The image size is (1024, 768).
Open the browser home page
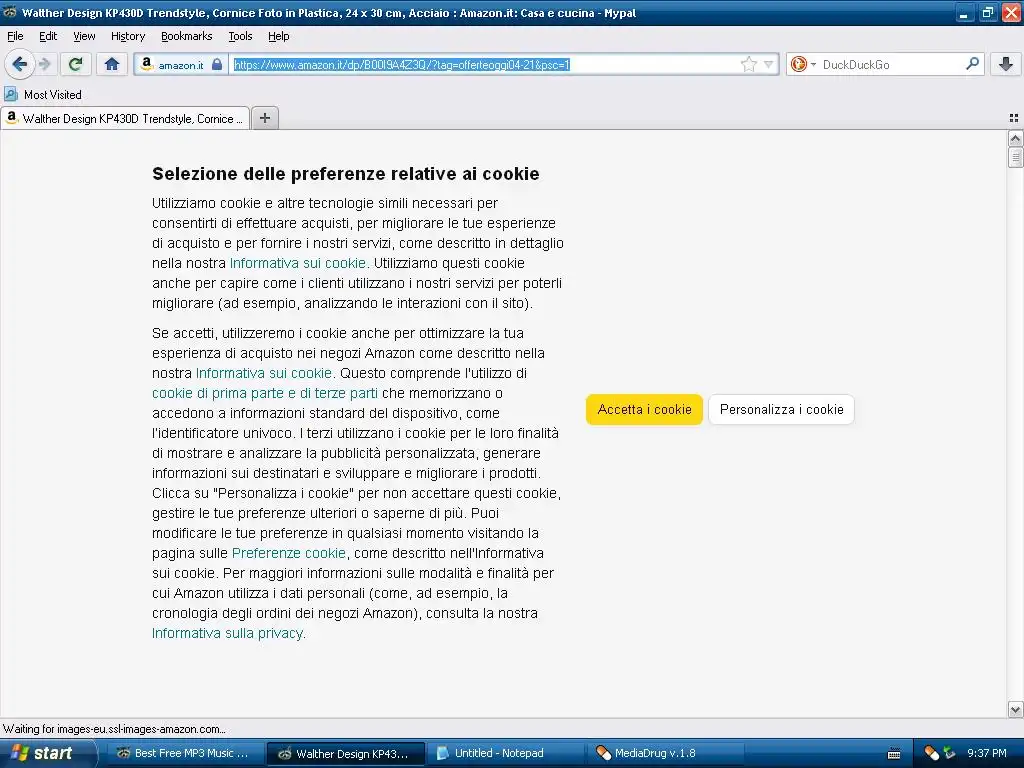pos(112,64)
